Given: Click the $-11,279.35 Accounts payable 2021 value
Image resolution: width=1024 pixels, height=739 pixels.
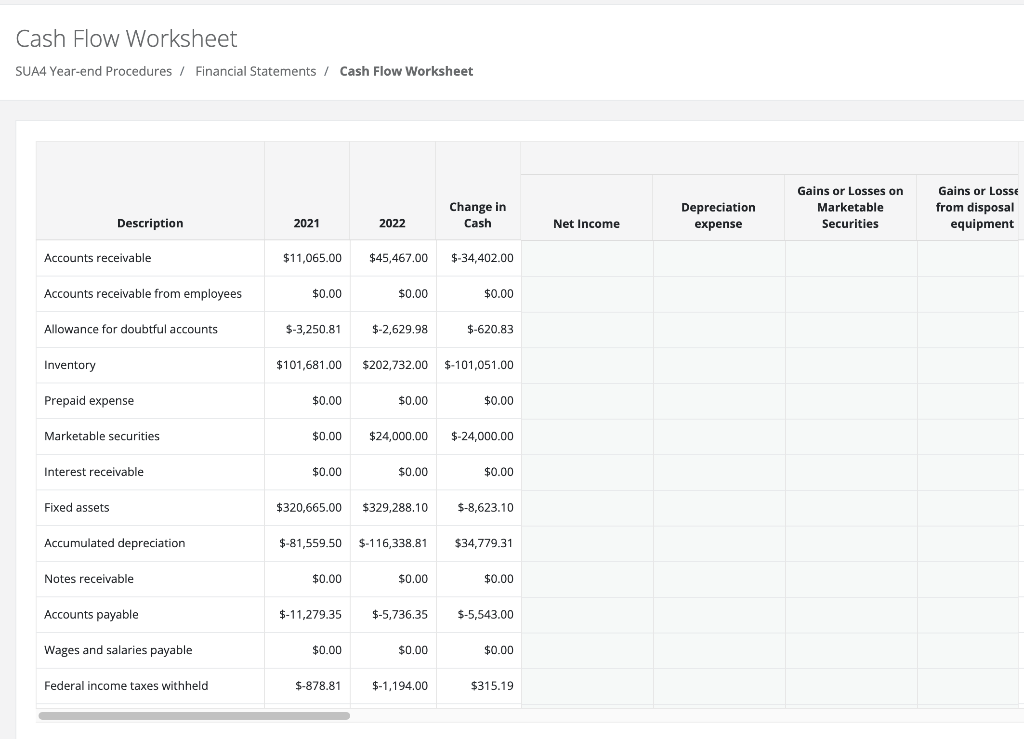Looking at the screenshot, I should 310,614.
